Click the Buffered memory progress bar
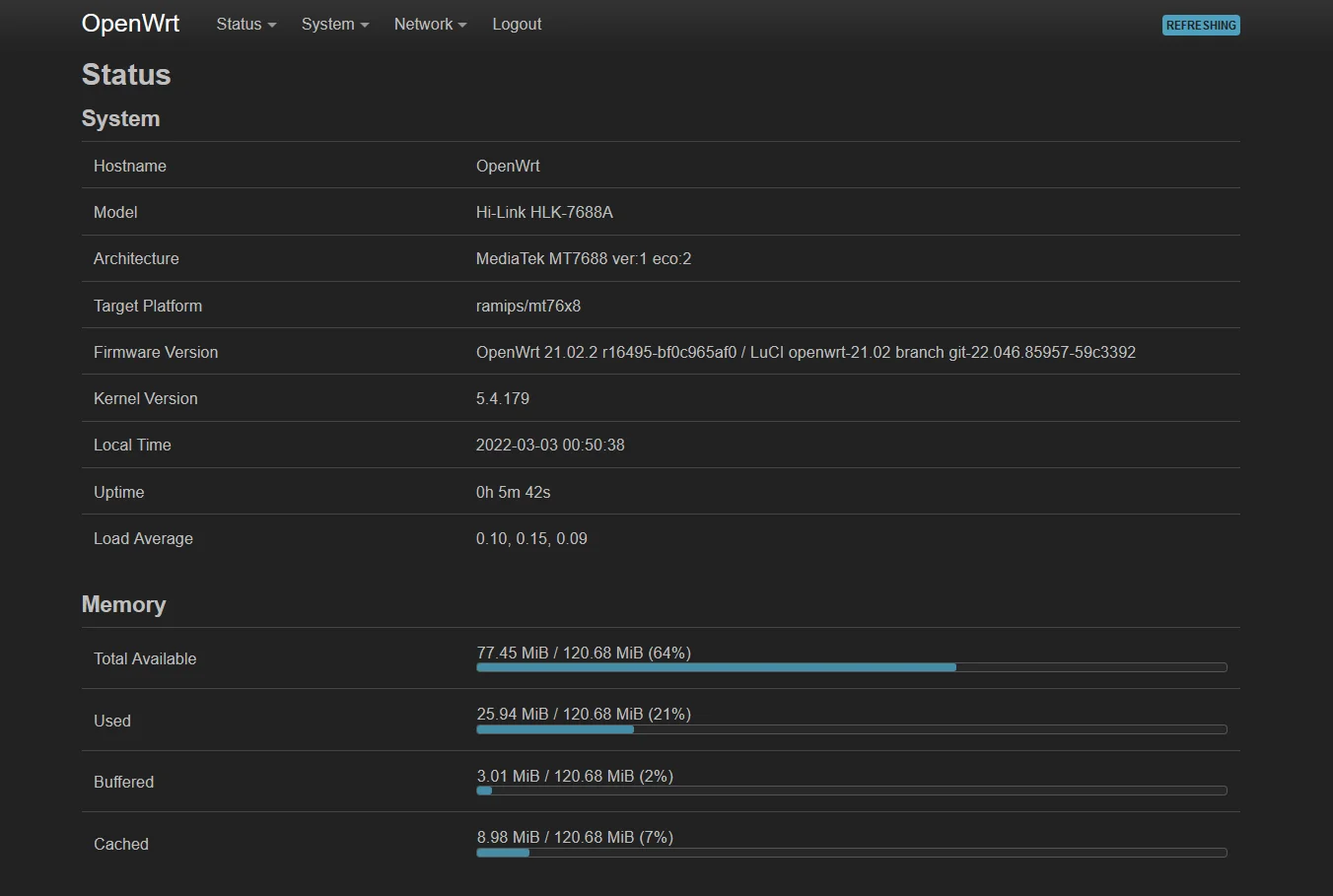Viewport: 1333px width, 896px height. (x=852, y=791)
